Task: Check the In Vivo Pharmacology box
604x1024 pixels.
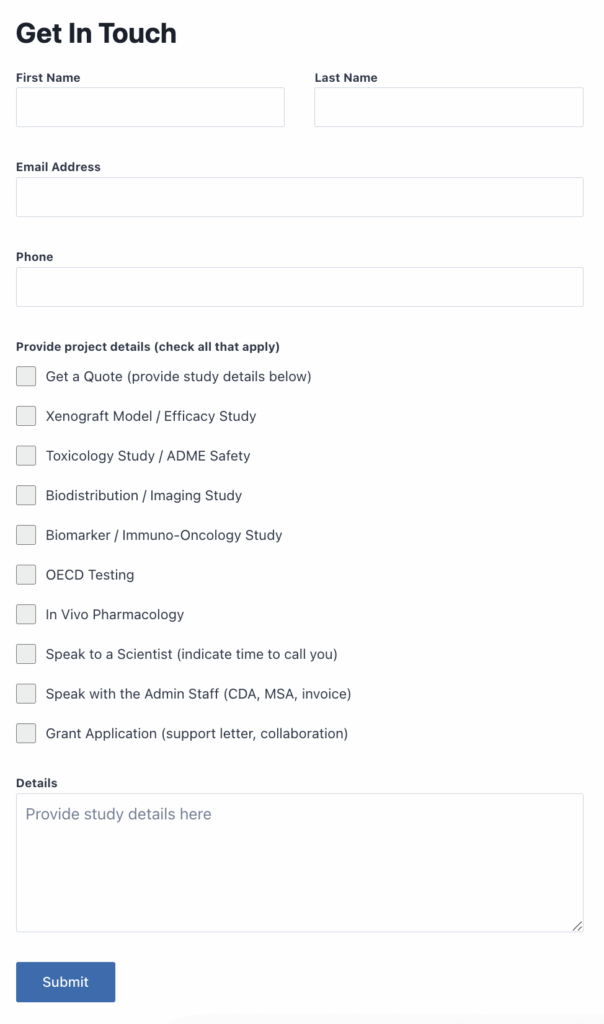Action: click(x=26, y=614)
